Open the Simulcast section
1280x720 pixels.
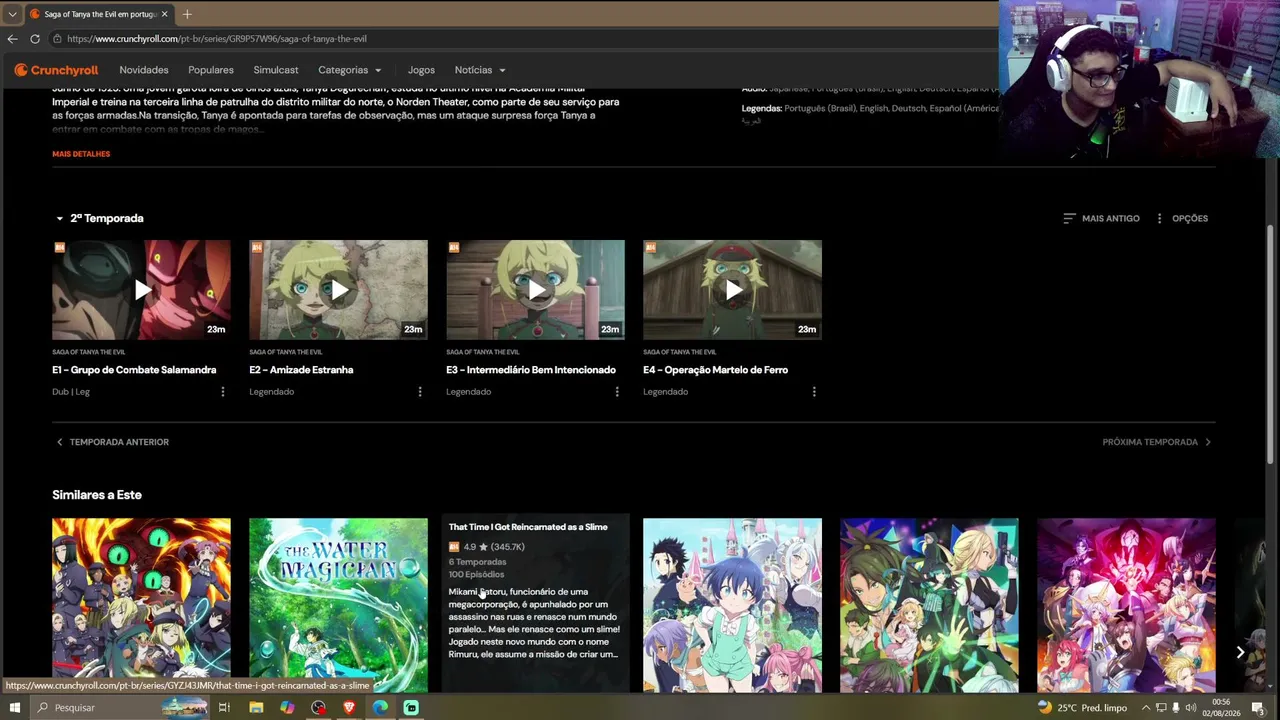click(276, 70)
